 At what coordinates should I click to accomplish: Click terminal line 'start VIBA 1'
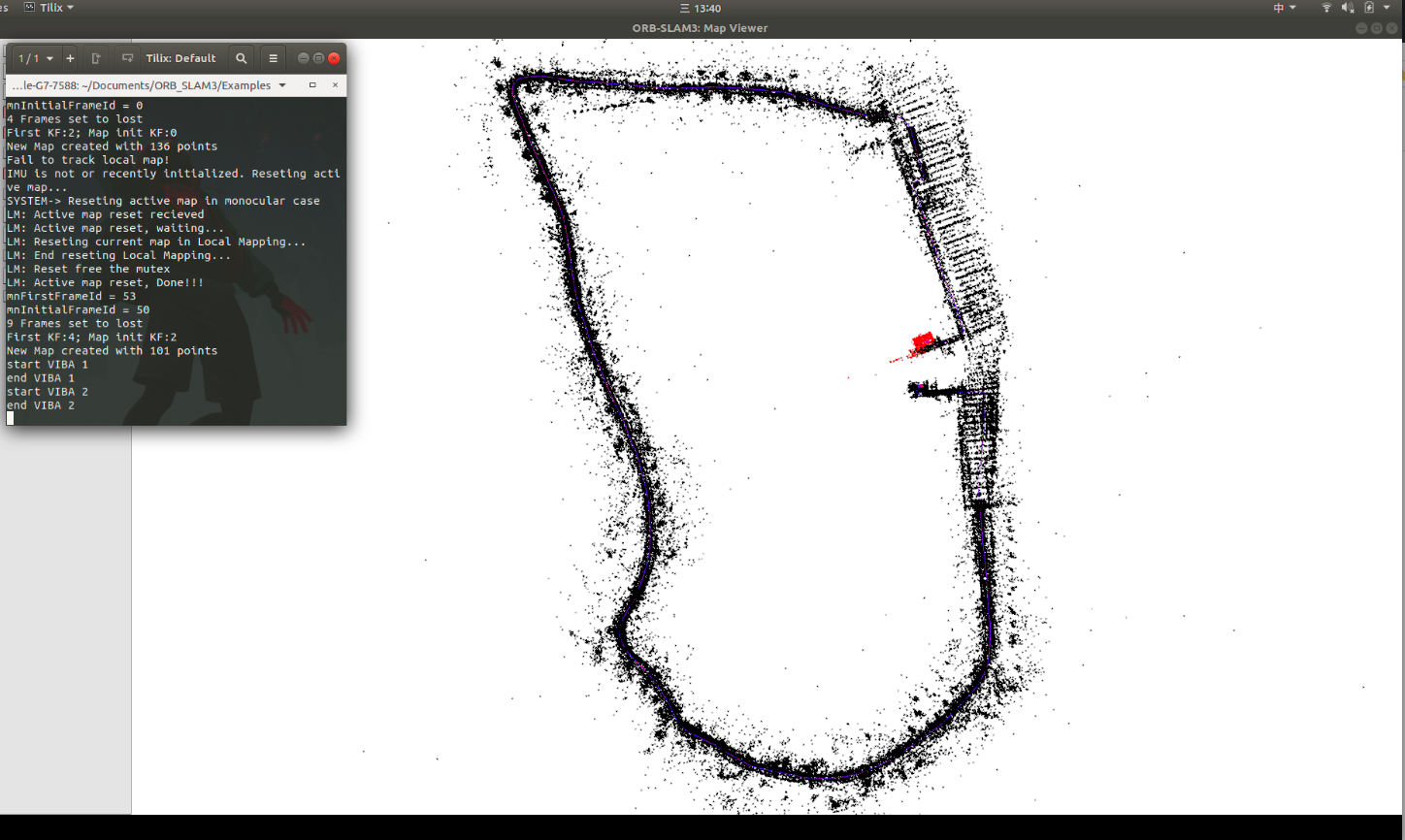48,364
